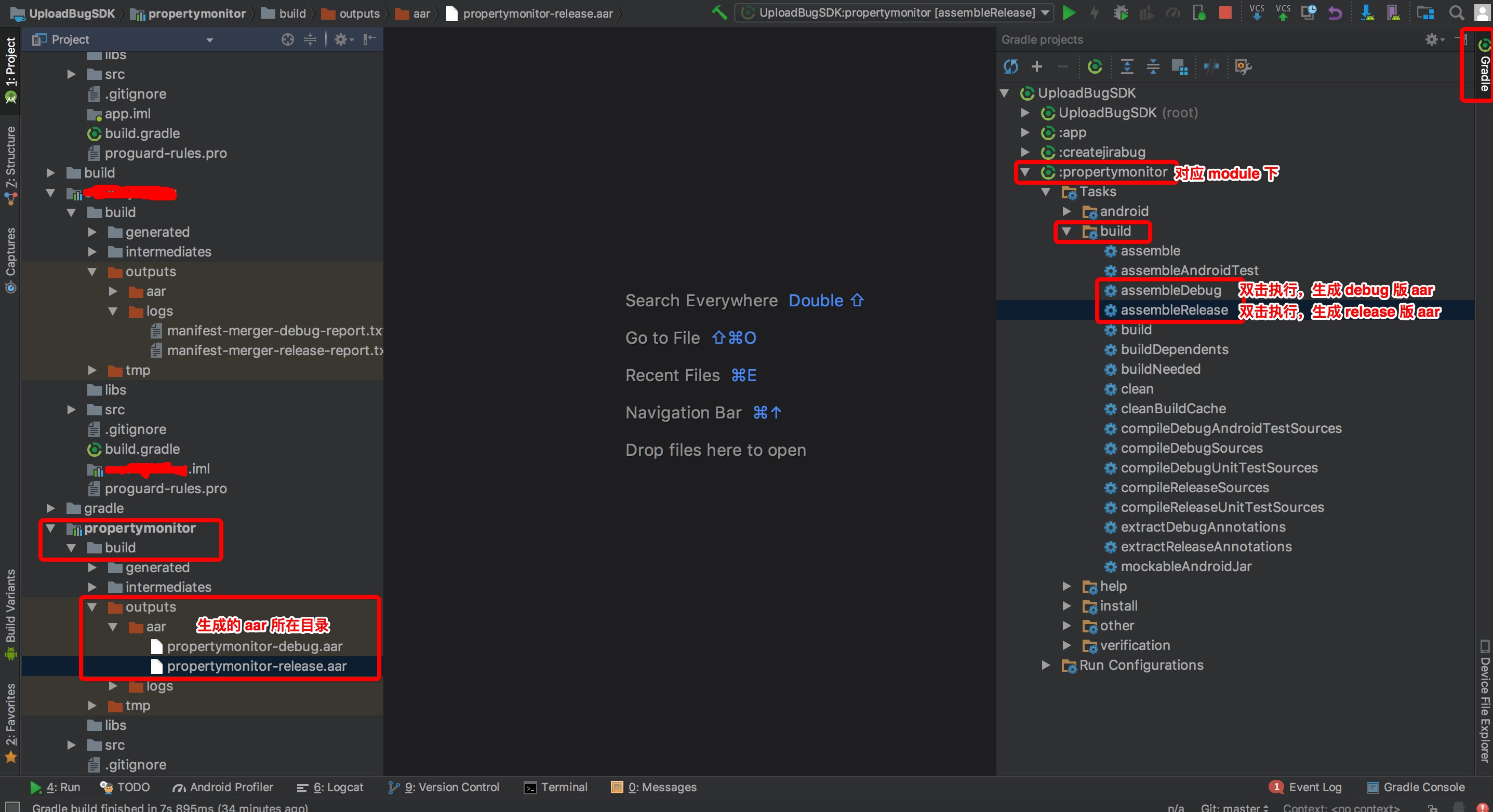1493x812 pixels.
Task: Click Scroll from Source target icon
Action: [x=287, y=39]
